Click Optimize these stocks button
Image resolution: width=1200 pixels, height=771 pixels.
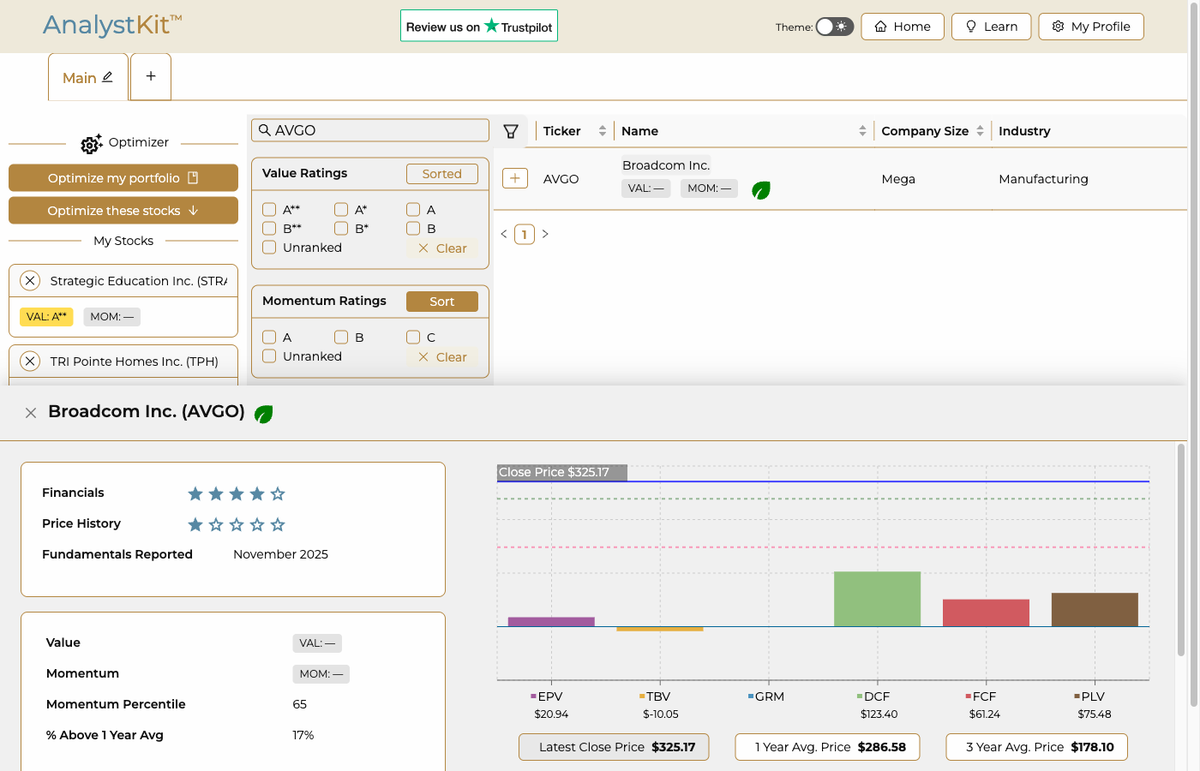click(x=123, y=211)
